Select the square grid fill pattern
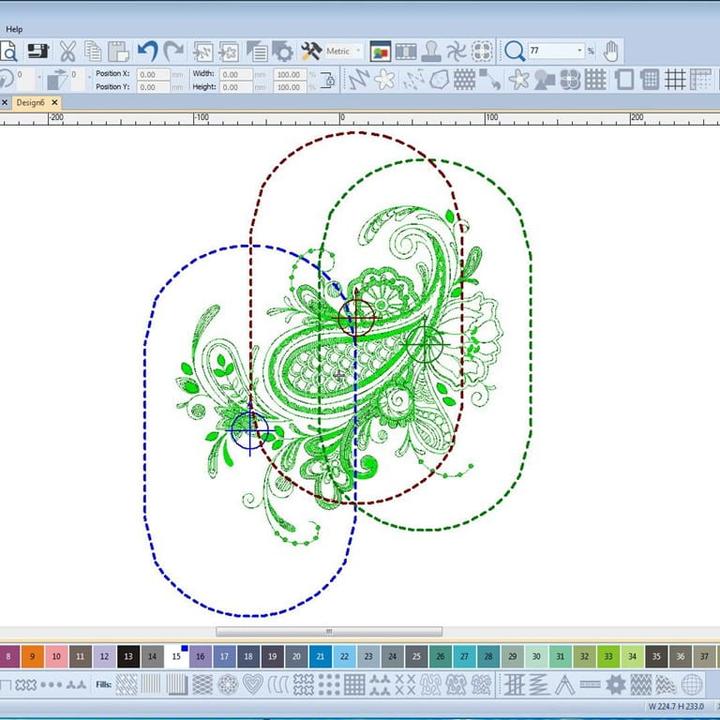This screenshot has height=720, width=720. [354, 685]
